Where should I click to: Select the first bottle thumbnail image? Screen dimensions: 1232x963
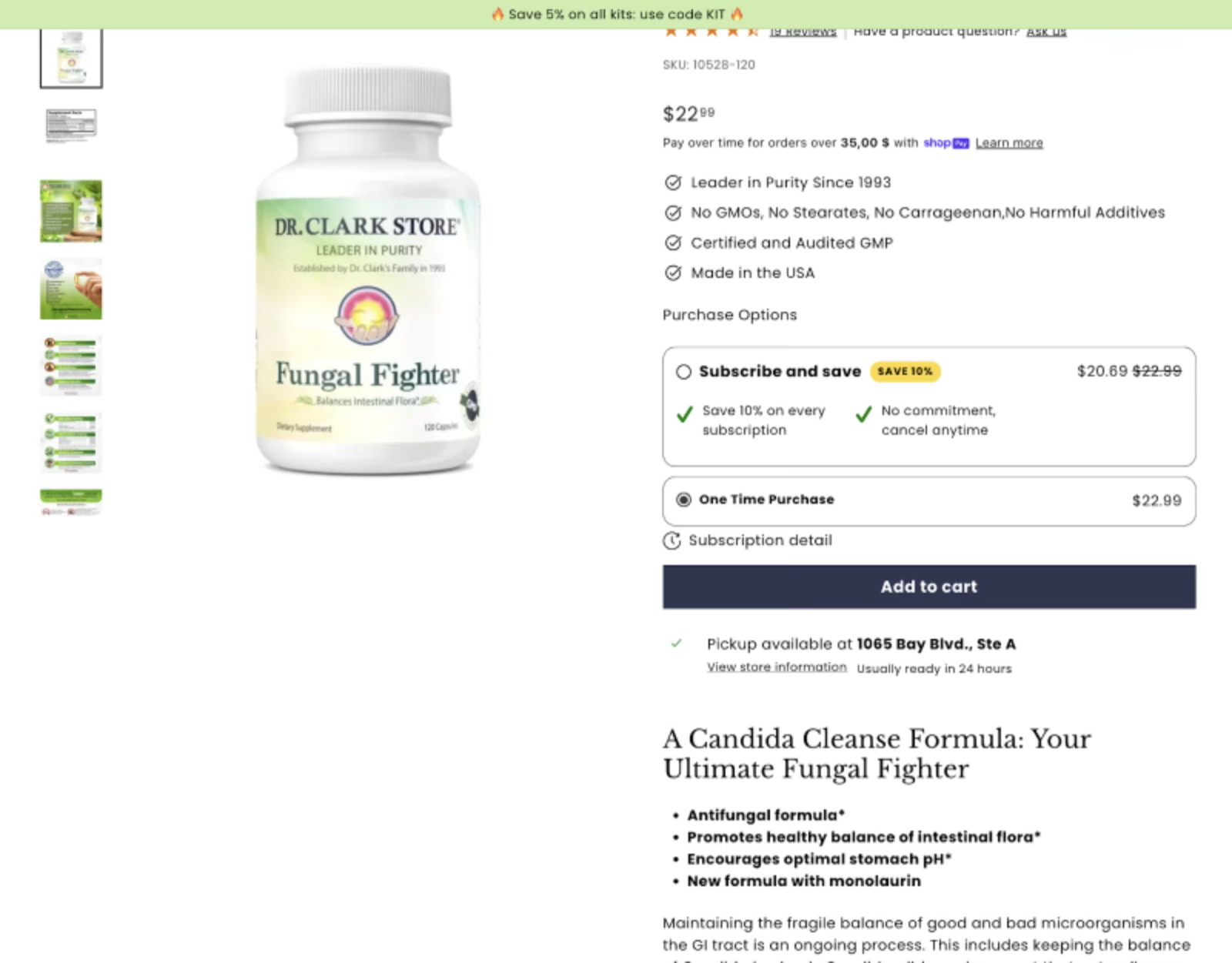(x=71, y=59)
